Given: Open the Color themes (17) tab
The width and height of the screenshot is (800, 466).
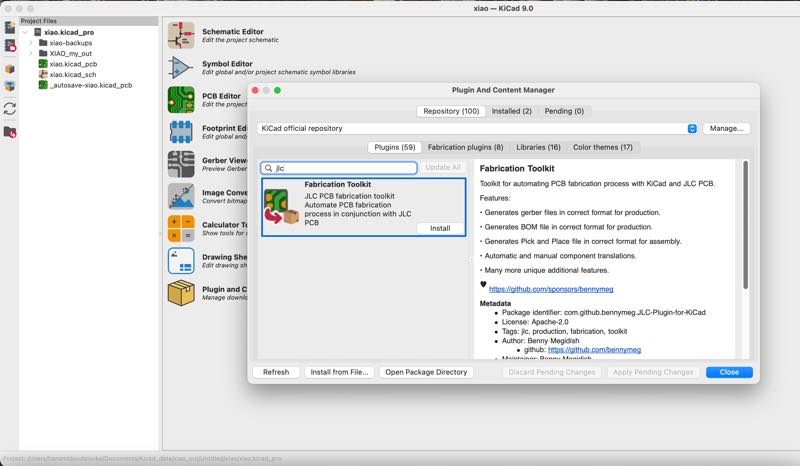Looking at the screenshot, I should point(603,148).
